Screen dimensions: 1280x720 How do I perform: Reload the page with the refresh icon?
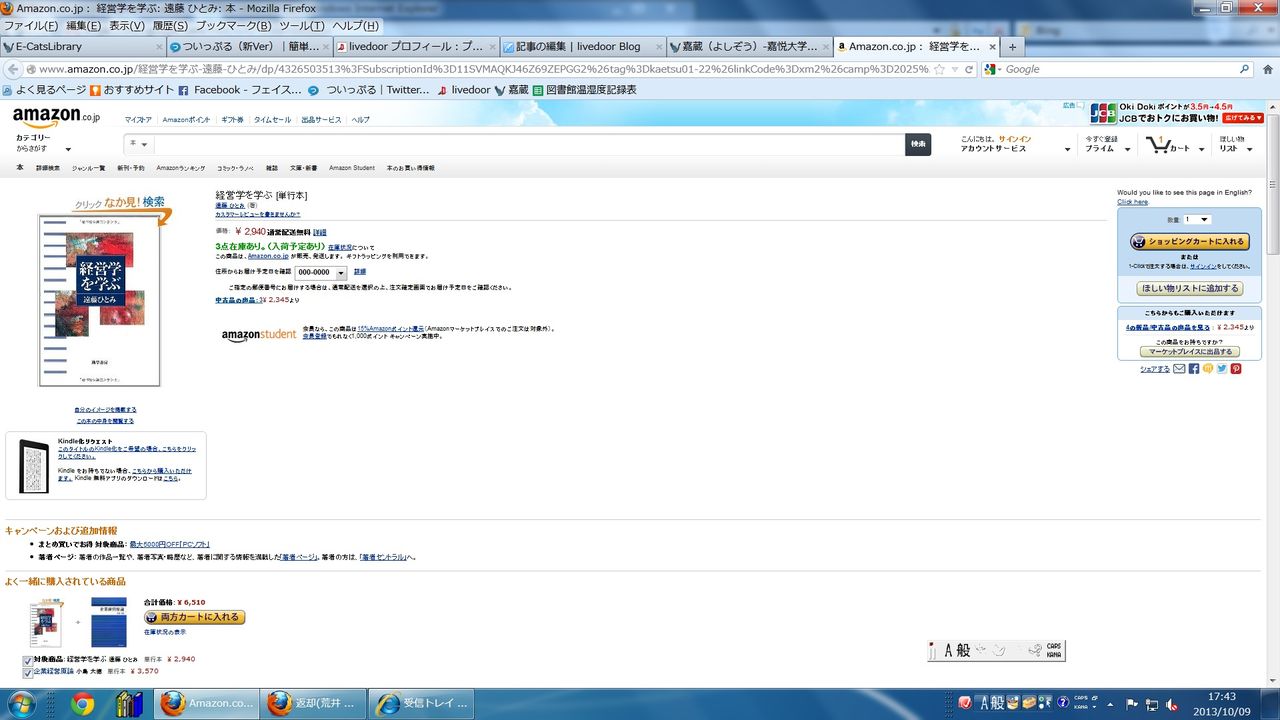coord(968,69)
